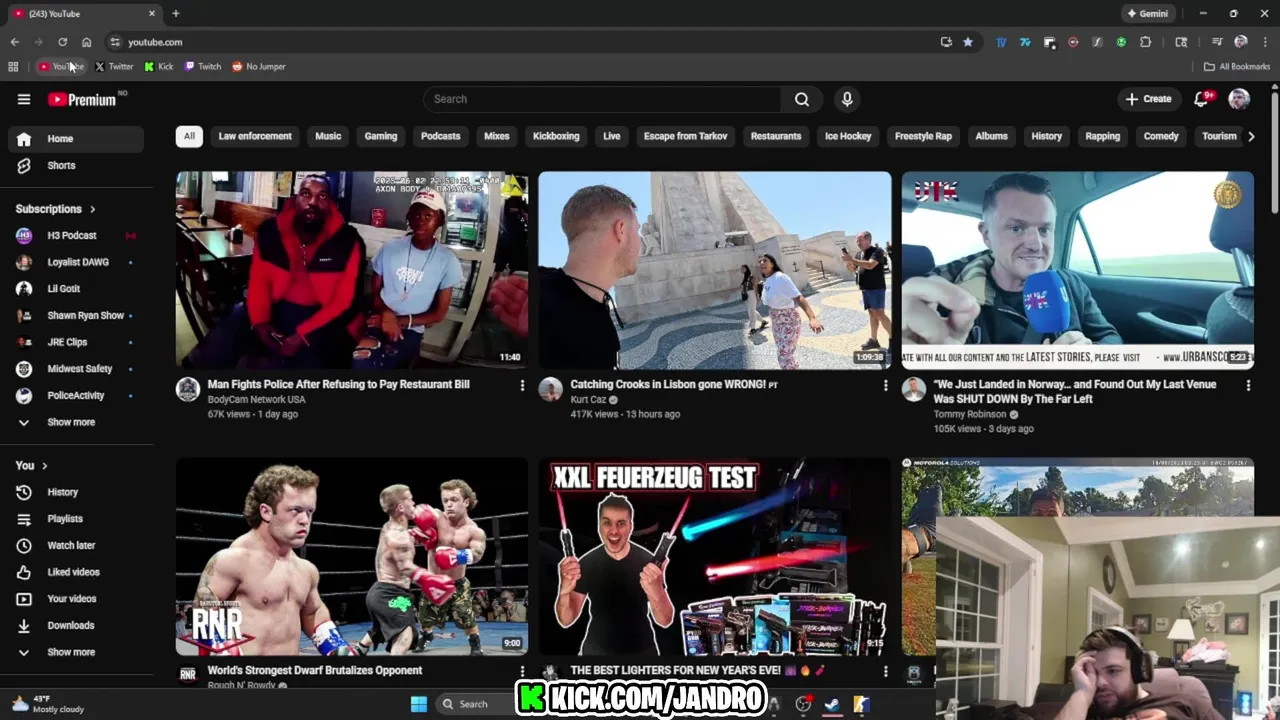Image resolution: width=1280 pixels, height=720 pixels.
Task: Open All Bookmarks folder
Action: point(1237,67)
